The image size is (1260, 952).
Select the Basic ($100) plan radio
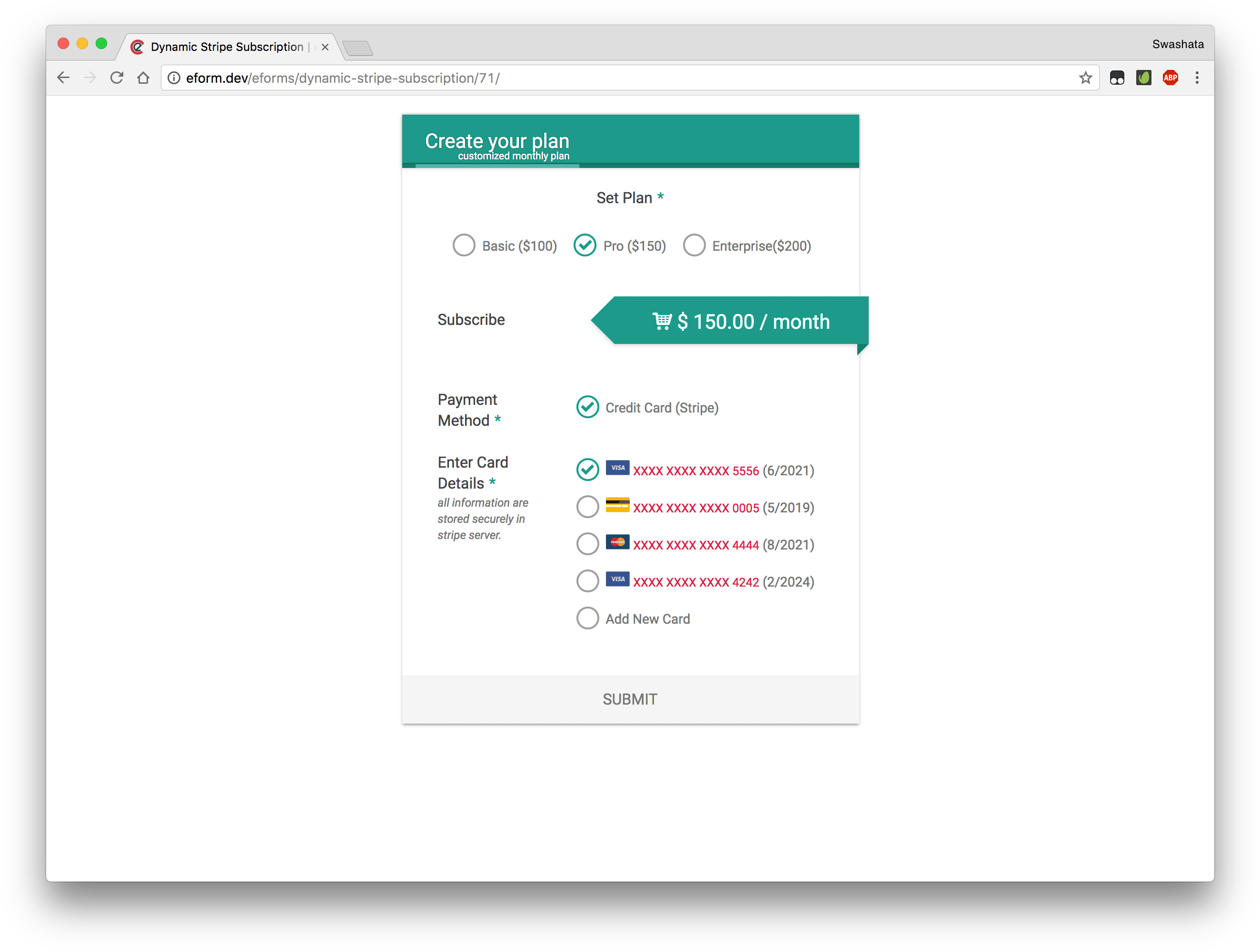pyautogui.click(x=464, y=245)
